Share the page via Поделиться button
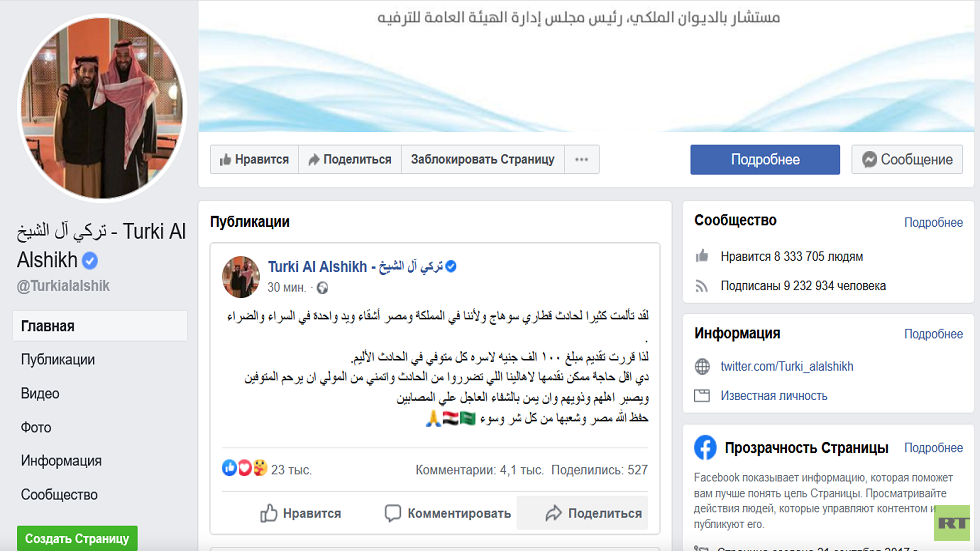 coord(350,159)
